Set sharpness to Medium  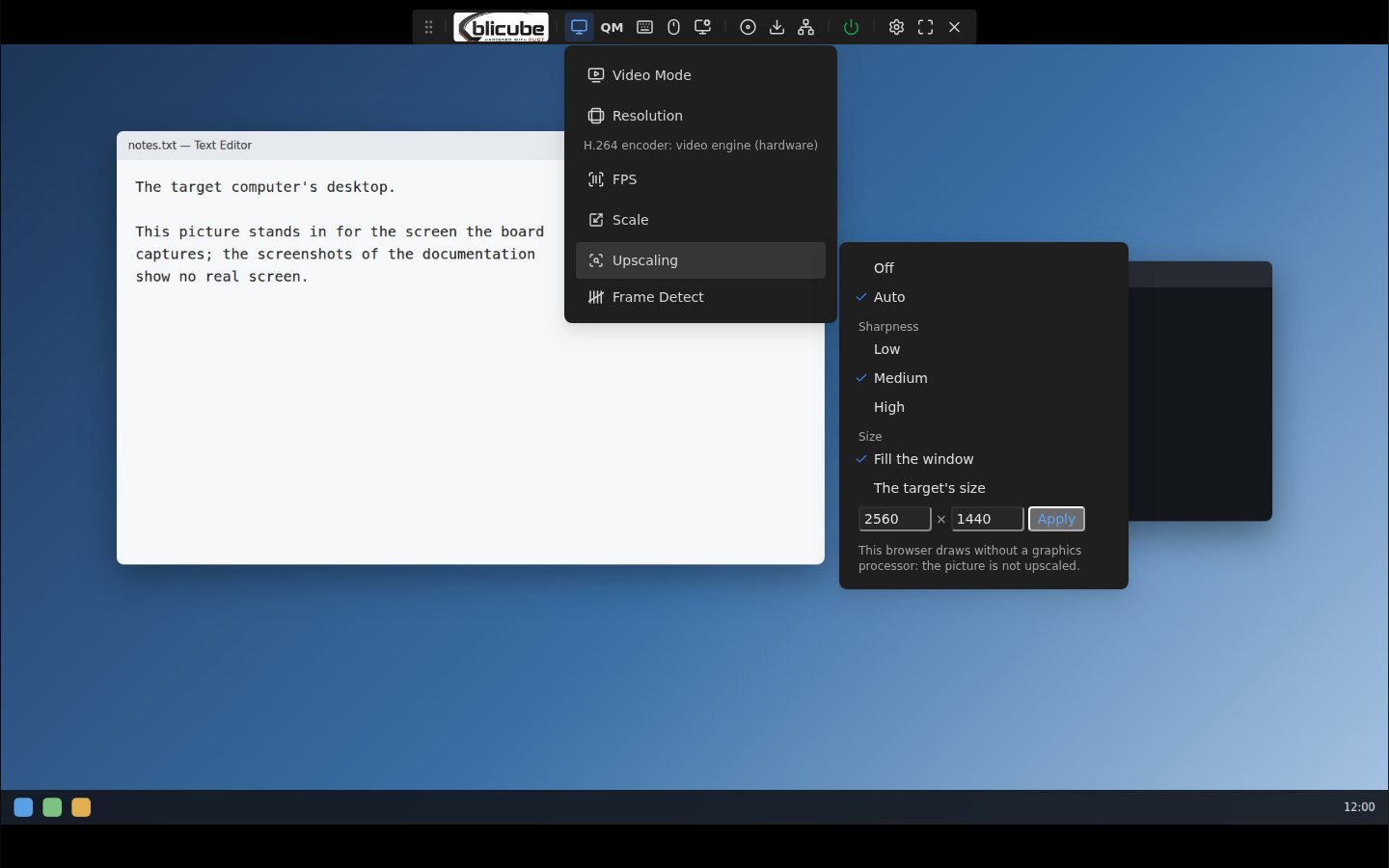[984, 378]
